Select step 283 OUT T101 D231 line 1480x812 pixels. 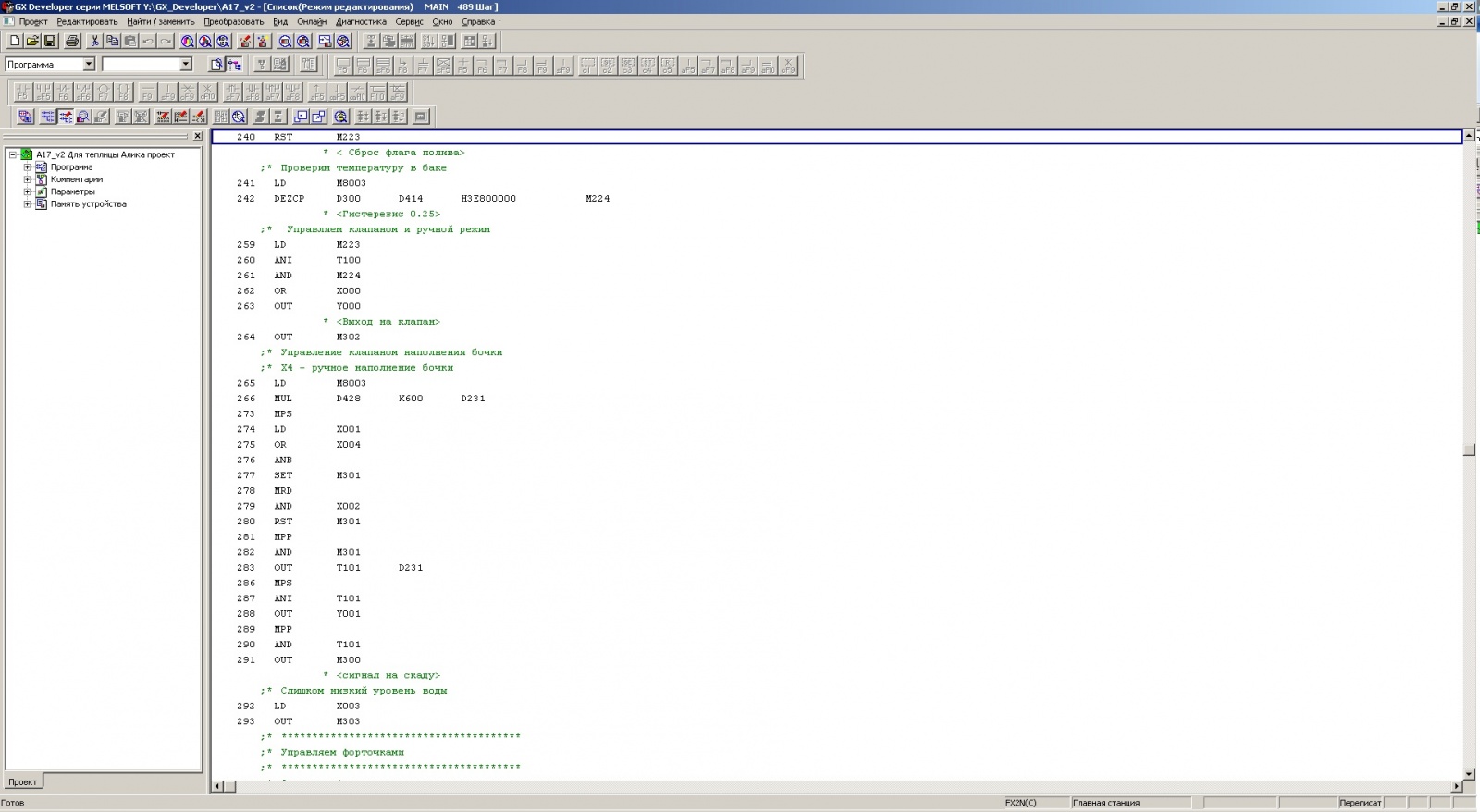pos(837,568)
